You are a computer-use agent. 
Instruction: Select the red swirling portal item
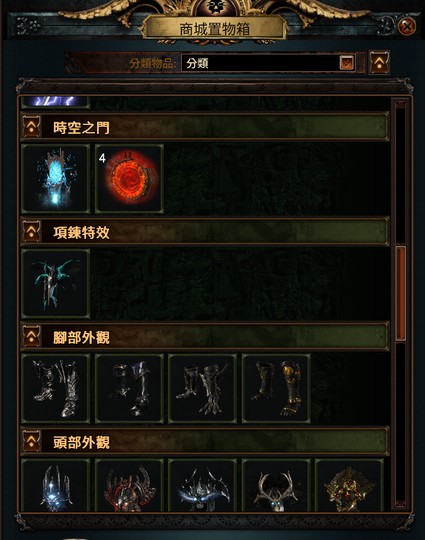(129, 179)
